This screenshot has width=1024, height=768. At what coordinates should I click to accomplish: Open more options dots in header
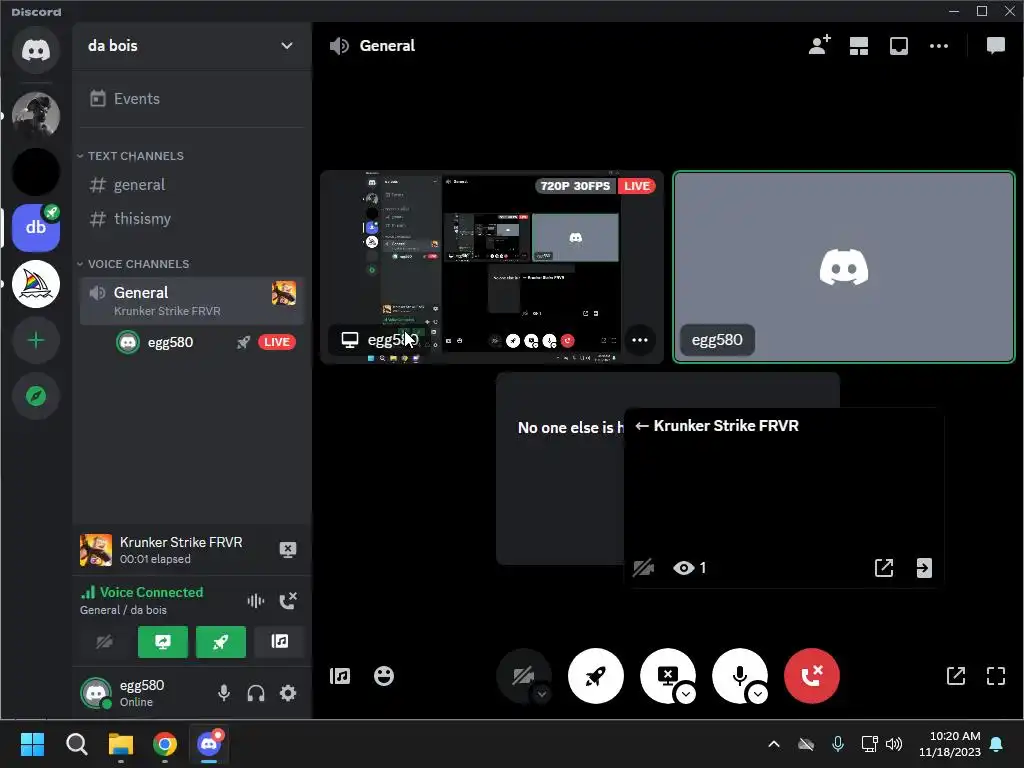click(x=938, y=46)
